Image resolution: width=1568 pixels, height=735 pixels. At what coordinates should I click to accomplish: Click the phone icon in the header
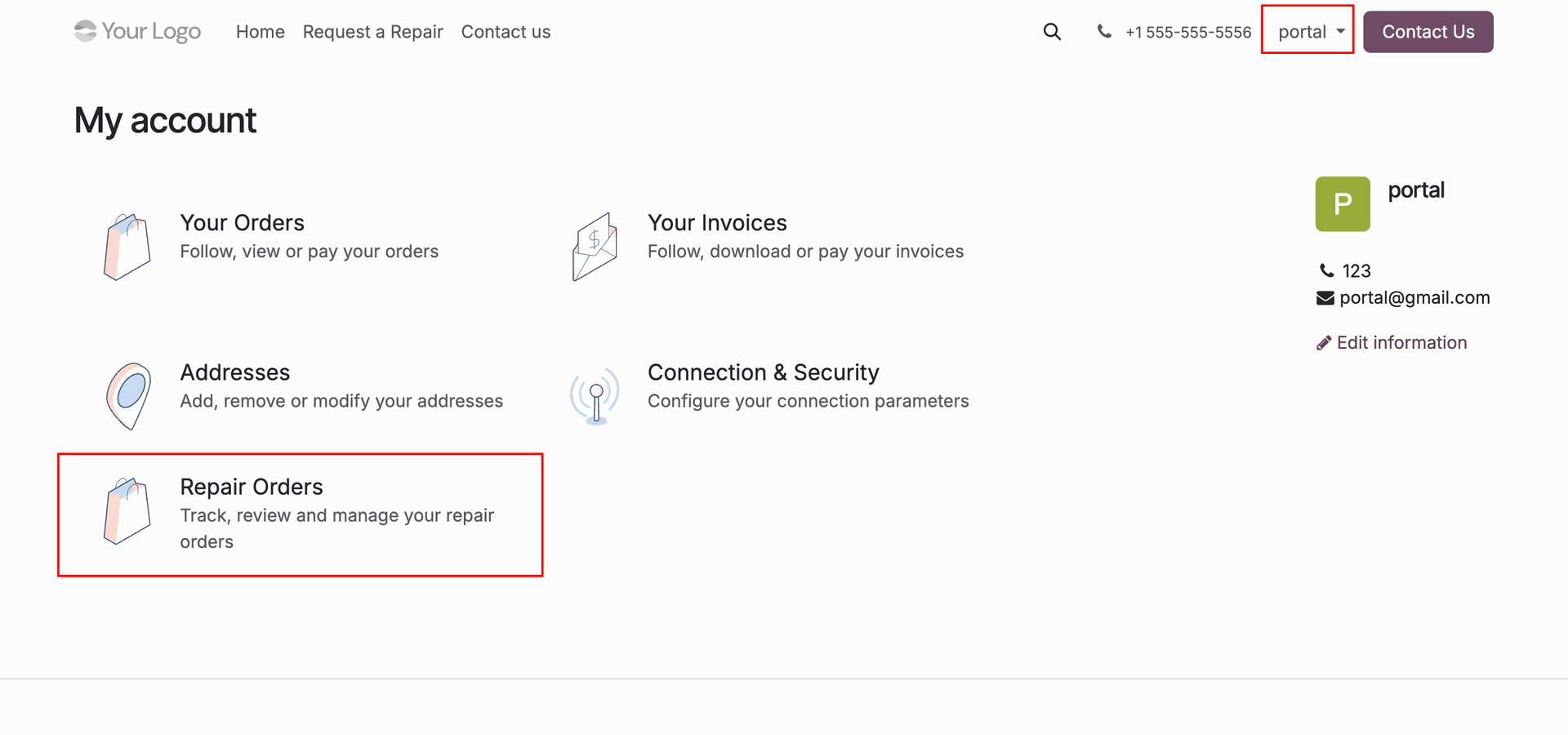tap(1104, 32)
